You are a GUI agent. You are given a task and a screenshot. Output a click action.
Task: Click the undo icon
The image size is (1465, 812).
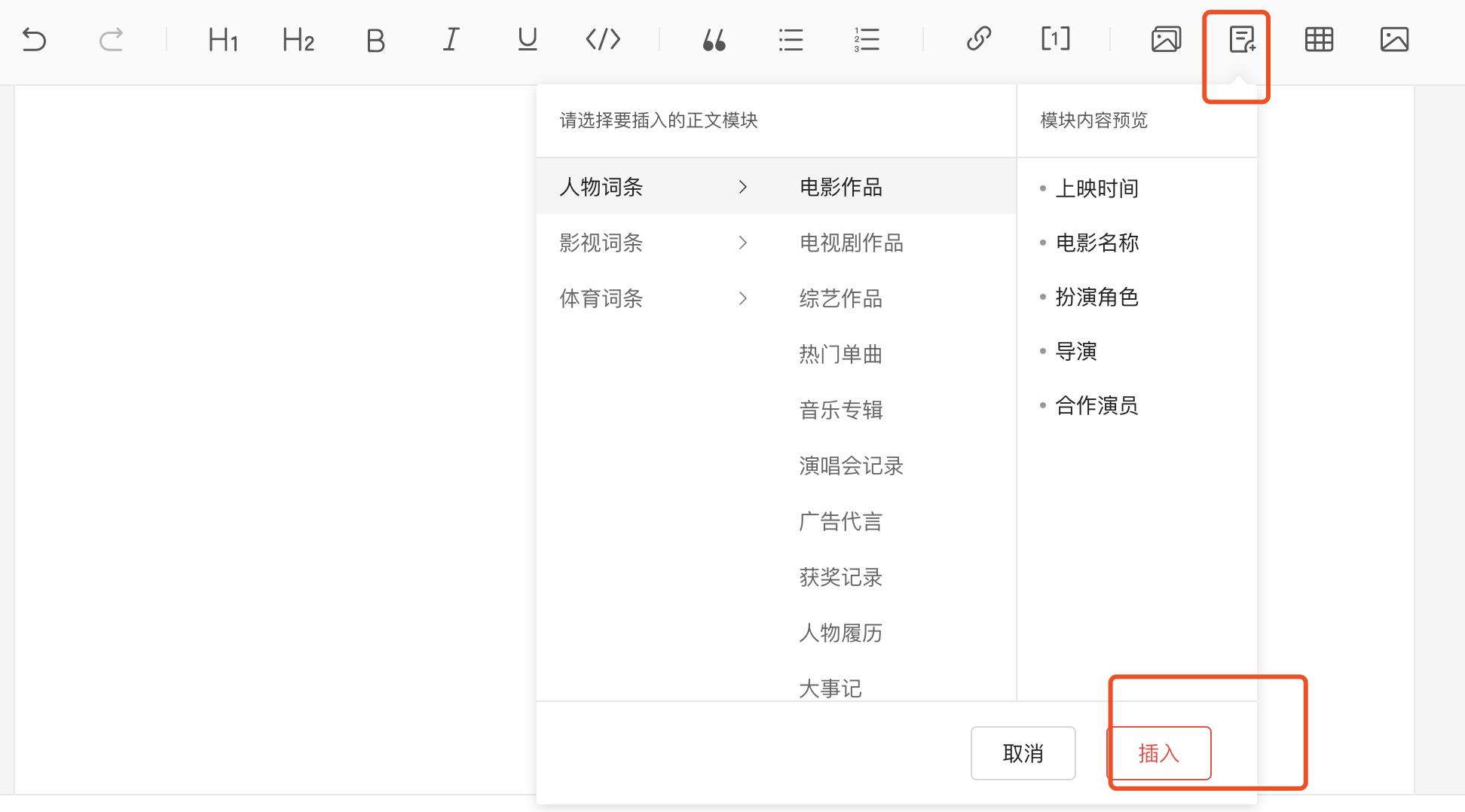coord(35,40)
